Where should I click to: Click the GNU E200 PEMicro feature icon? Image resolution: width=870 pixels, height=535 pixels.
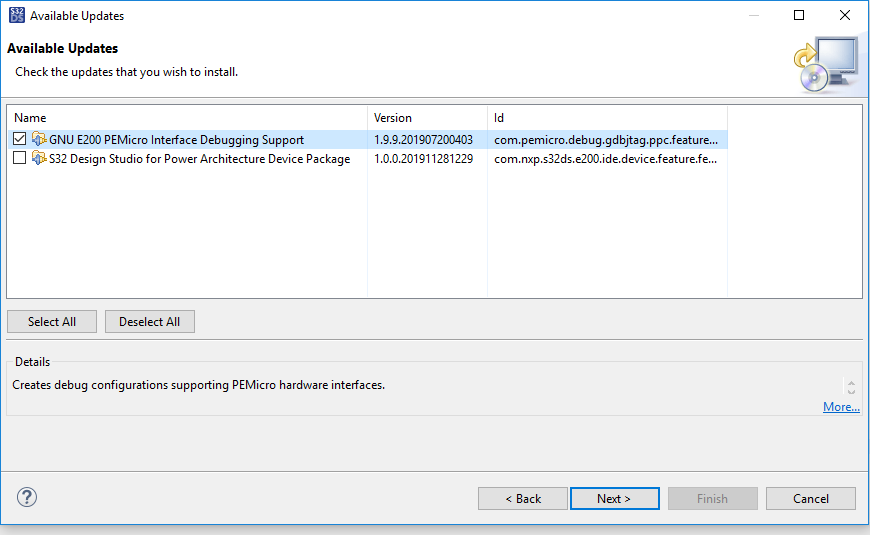point(39,139)
